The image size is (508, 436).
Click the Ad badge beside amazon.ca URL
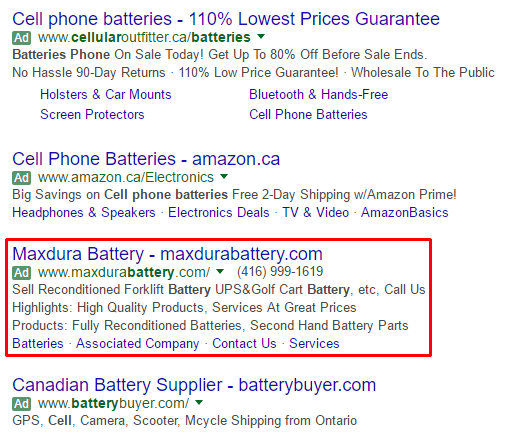(22, 178)
